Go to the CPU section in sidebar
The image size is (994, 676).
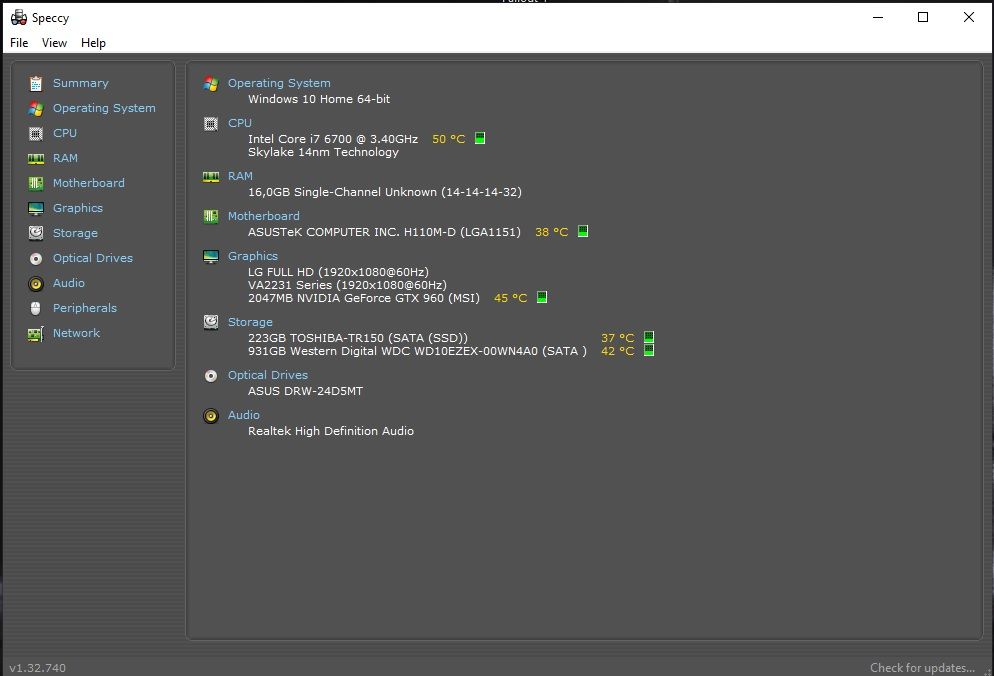coord(65,133)
